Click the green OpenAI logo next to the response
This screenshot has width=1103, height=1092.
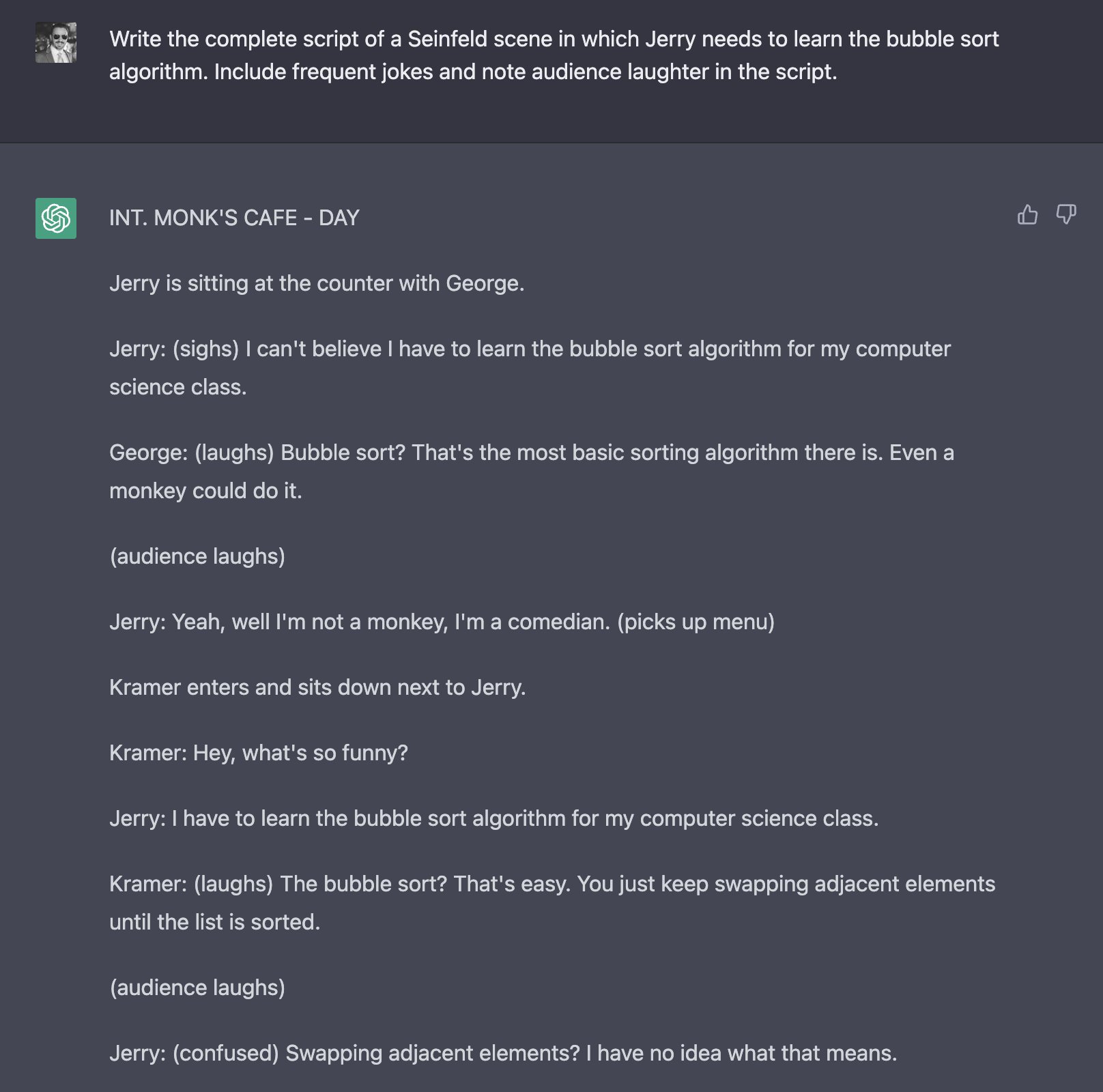tap(57, 218)
